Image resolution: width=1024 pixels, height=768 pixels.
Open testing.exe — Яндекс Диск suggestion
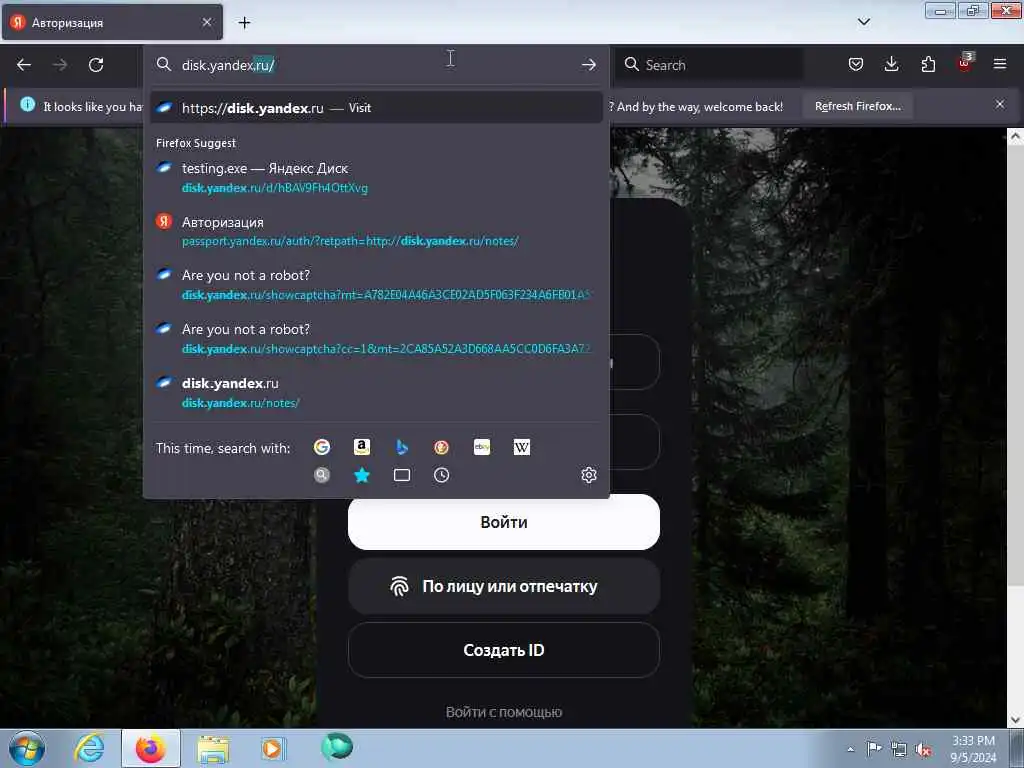click(x=376, y=178)
